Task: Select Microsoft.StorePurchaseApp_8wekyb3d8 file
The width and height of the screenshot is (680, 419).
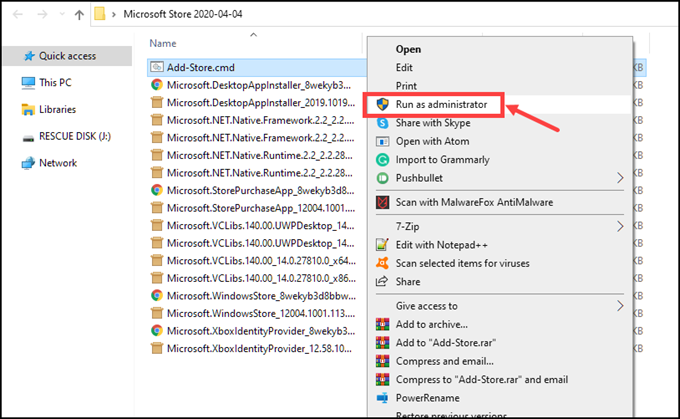Action: point(260,190)
